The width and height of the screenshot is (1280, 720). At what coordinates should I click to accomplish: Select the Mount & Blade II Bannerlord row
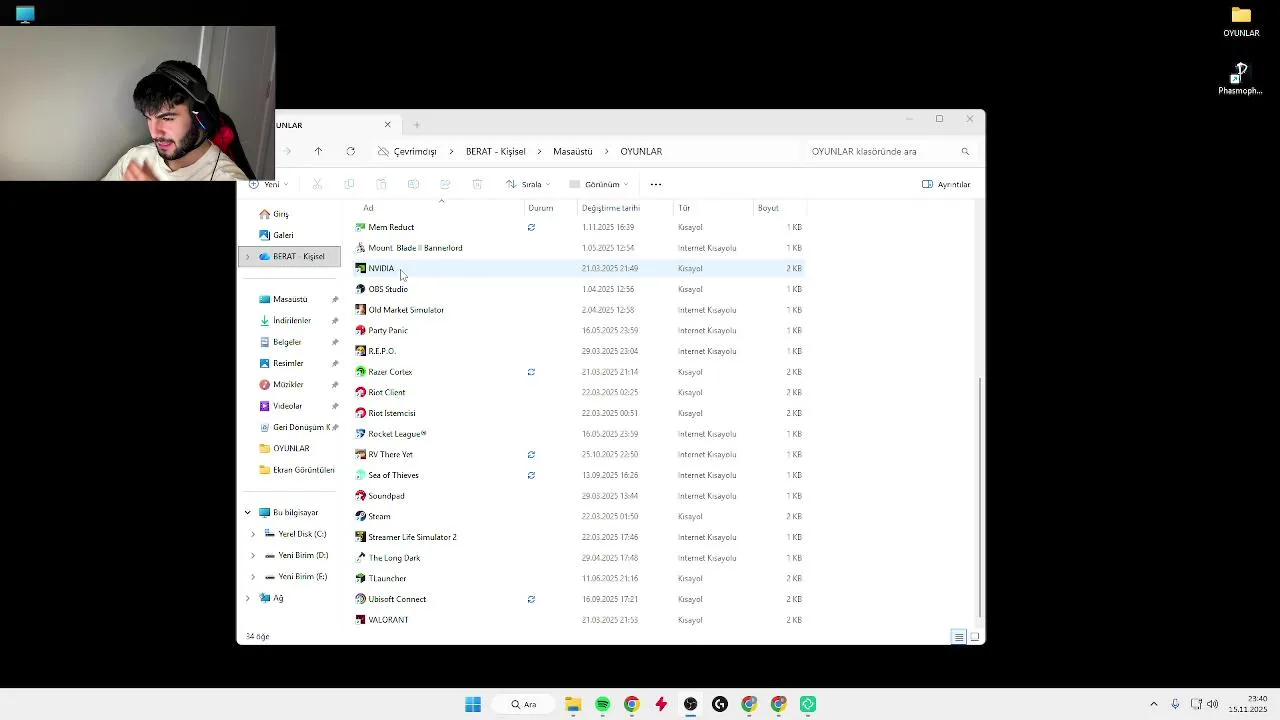coord(580,248)
